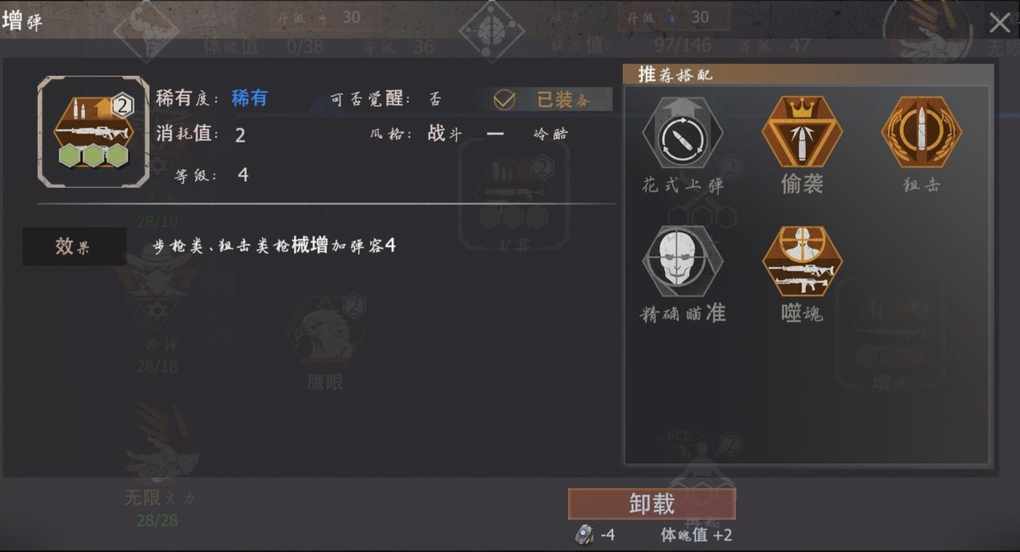This screenshot has height=552, width=1020.
Task: Click the level 2 badge on skill icon
Action: (x=122, y=105)
